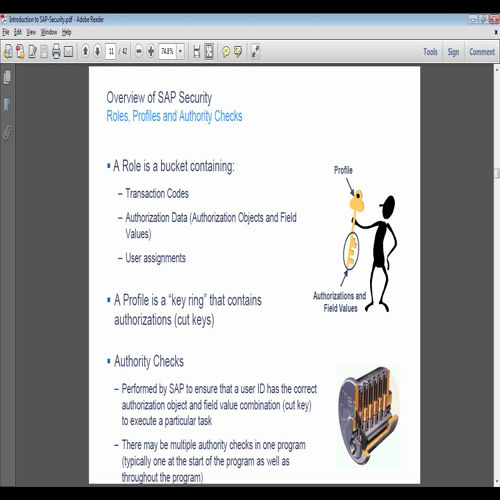Click the greyed-out Save file icon
The width and height of the screenshot is (500, 500).
pyautogui.click(x=44, y=52)
